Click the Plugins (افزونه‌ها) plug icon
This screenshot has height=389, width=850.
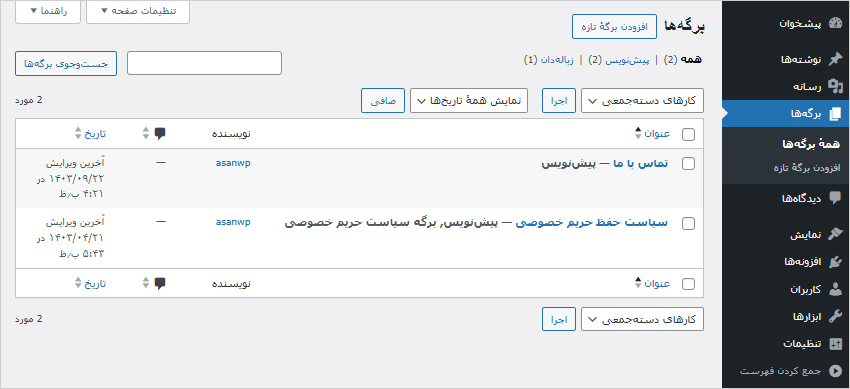[835, 262]
